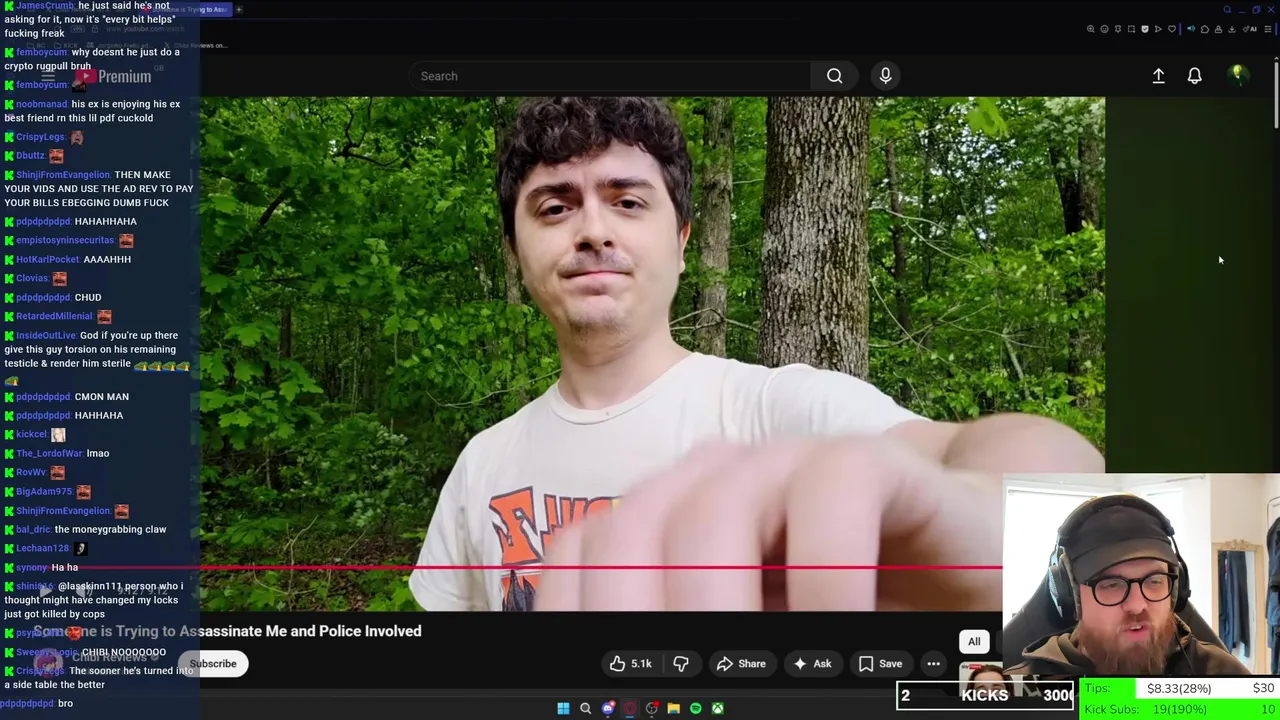Click the Tips goal bar showing $8.33

1178,688
